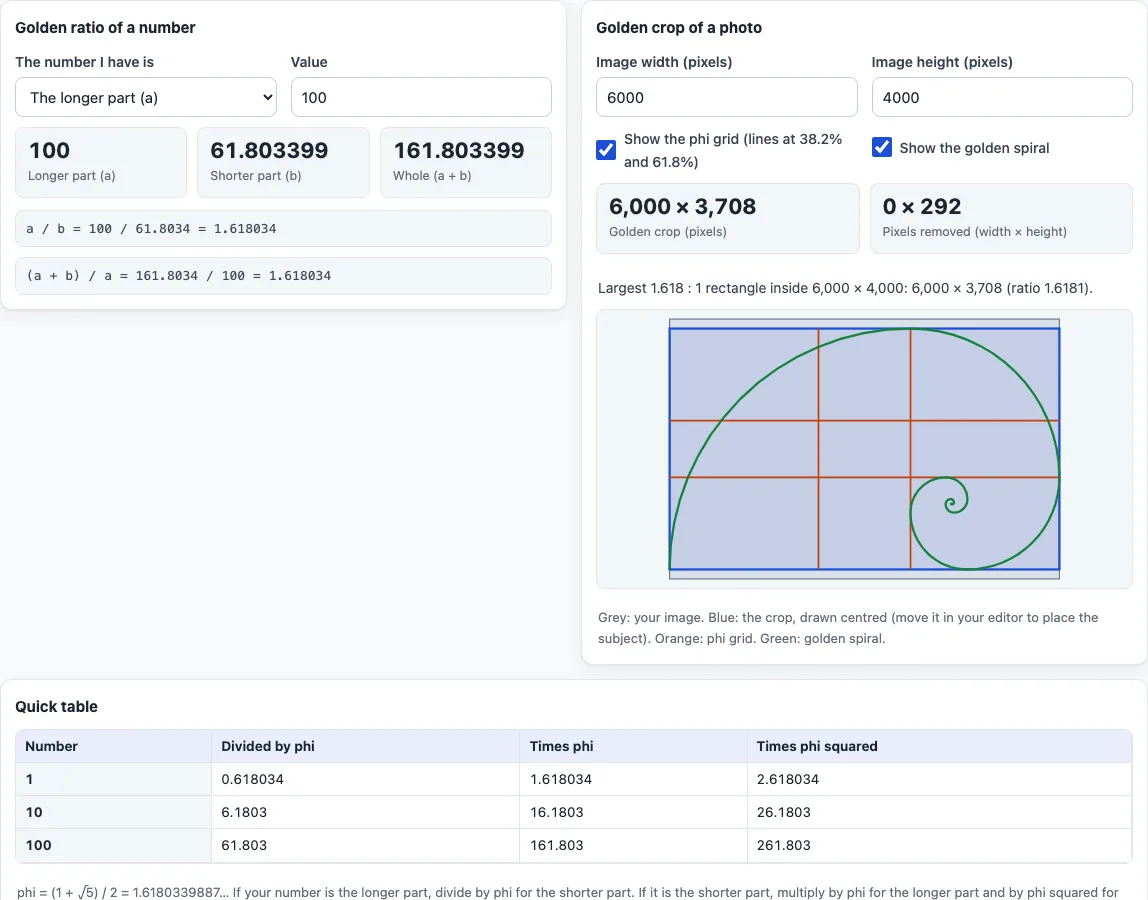Image resolution: width=1148 pixels, height=900 pixels.
Task: Click the 0.618034 table cell
Action: pyautogui.click(x=365, y=779)
